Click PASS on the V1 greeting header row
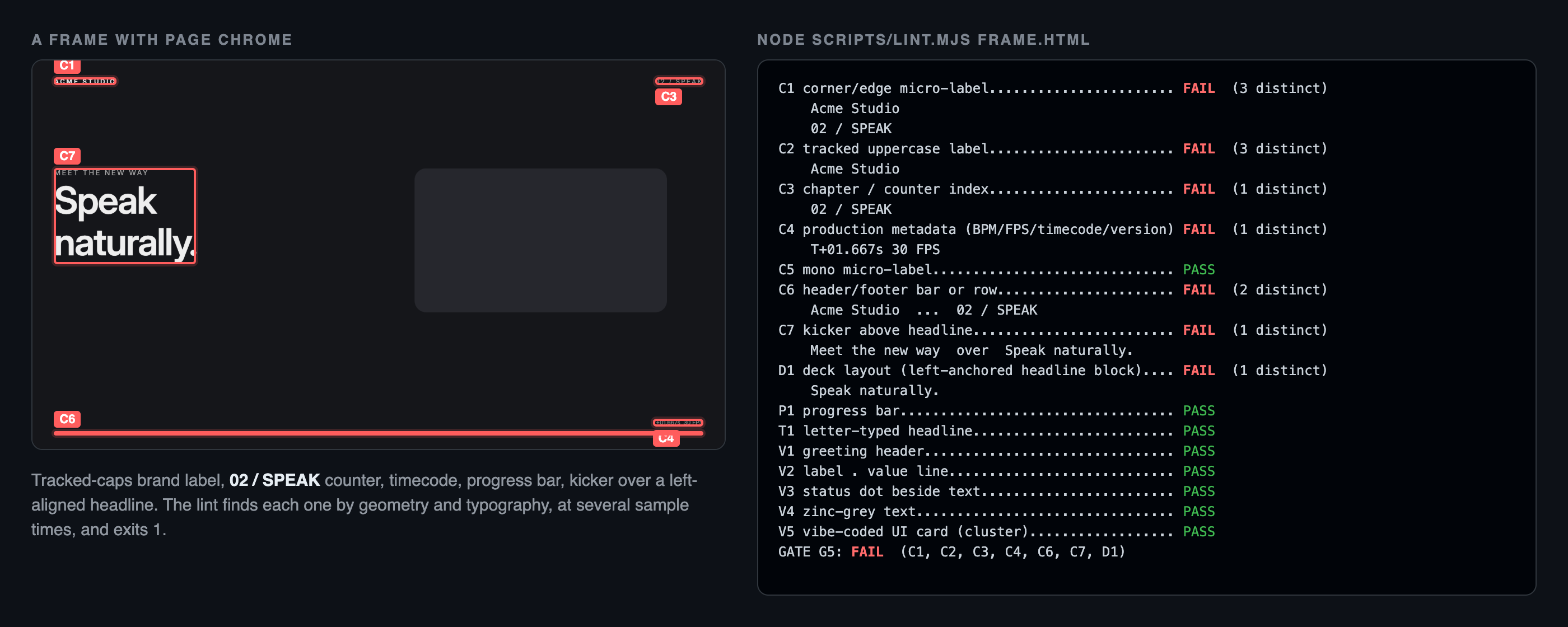Screen dimensions: 1568x627 [1198, 451]
